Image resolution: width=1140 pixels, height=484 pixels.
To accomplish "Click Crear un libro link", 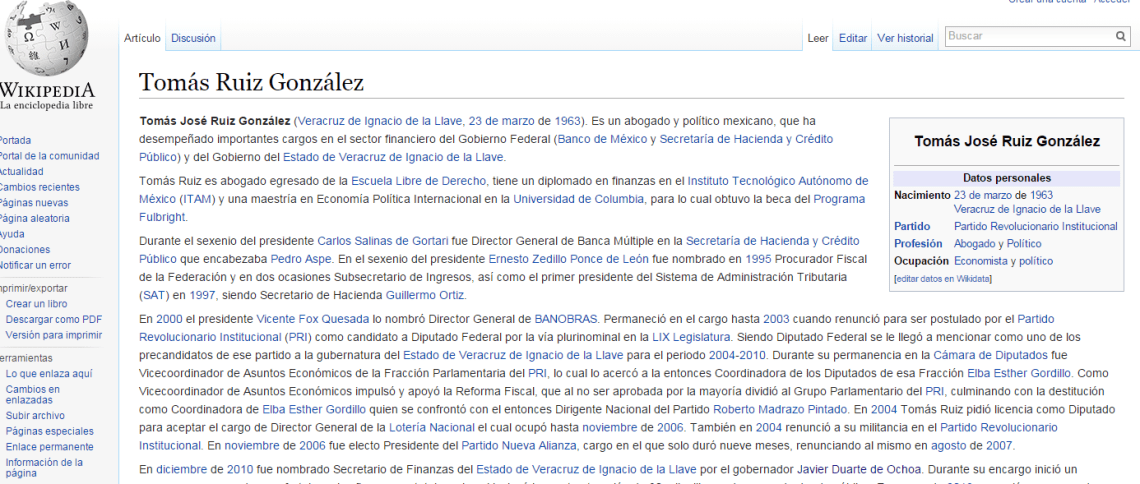I will click(36, 304).
